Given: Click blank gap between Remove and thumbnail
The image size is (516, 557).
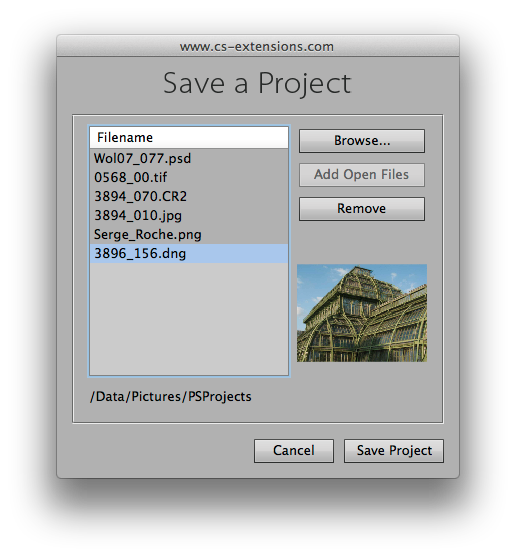Looking at the screenshot, I should coord(362,242).
